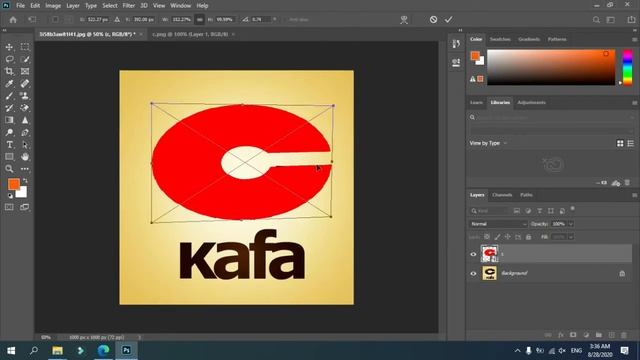
Task: Select the Eraser tool
Action: 25,108
